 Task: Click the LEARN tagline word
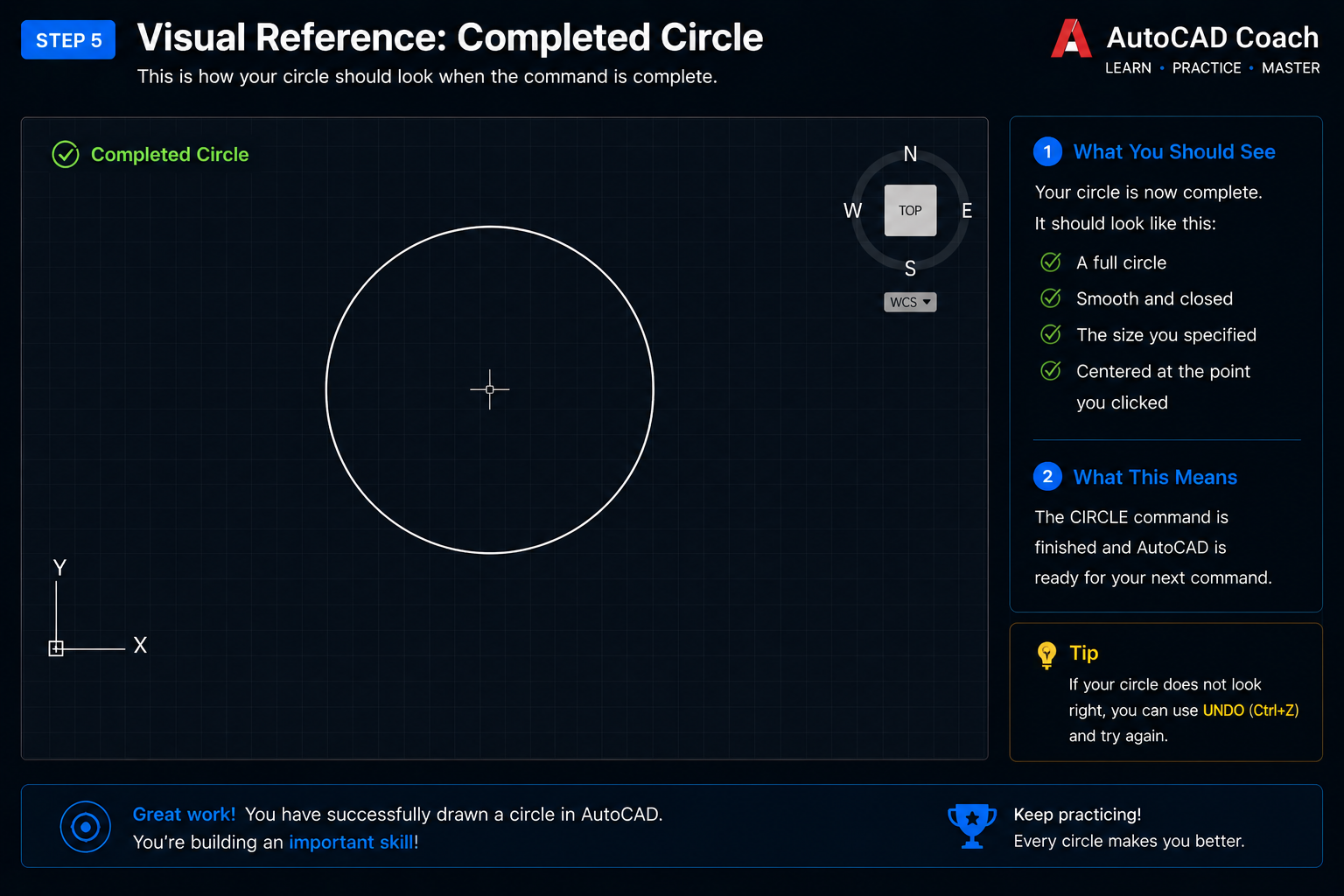1128,68
